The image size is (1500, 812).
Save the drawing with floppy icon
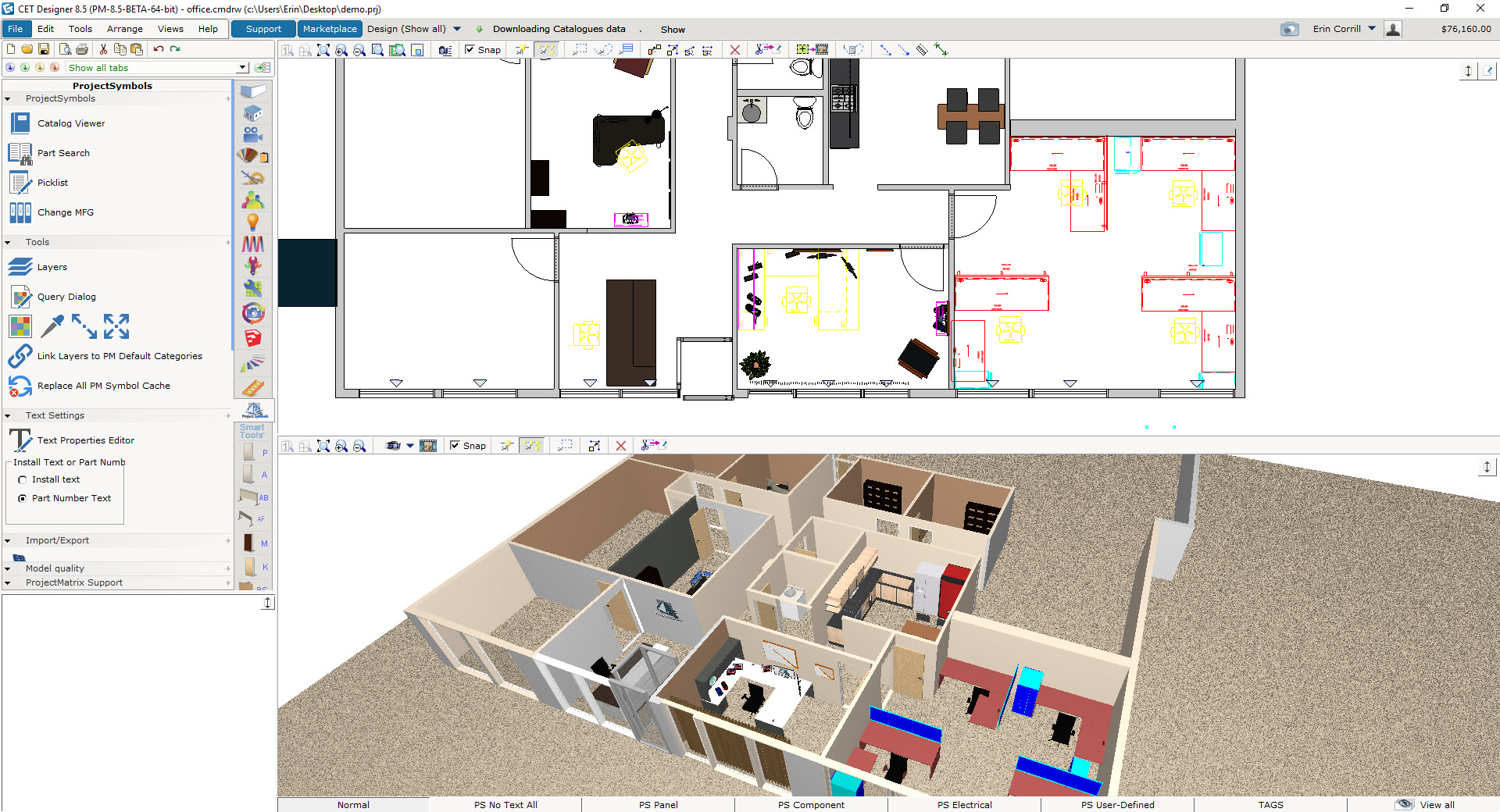pyautogui.click(x=44, y=49)
